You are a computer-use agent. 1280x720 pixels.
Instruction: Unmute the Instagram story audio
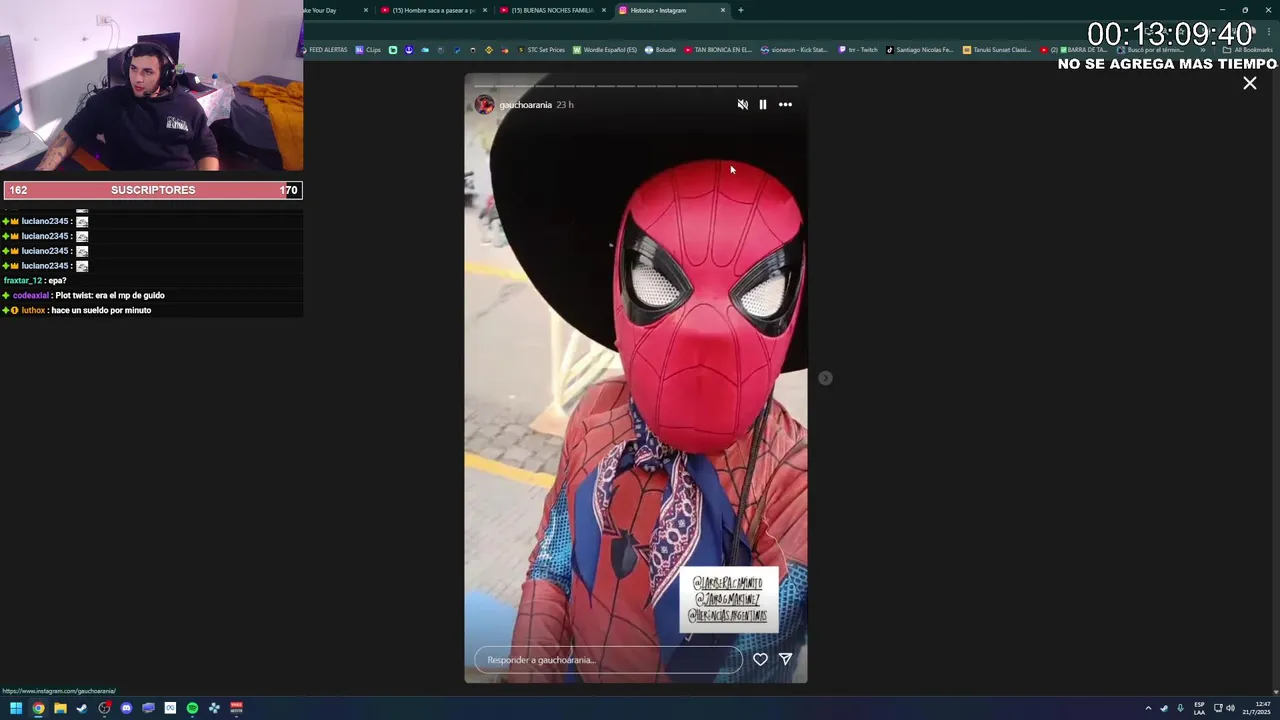pyautogui.click(x=742, y=105)
